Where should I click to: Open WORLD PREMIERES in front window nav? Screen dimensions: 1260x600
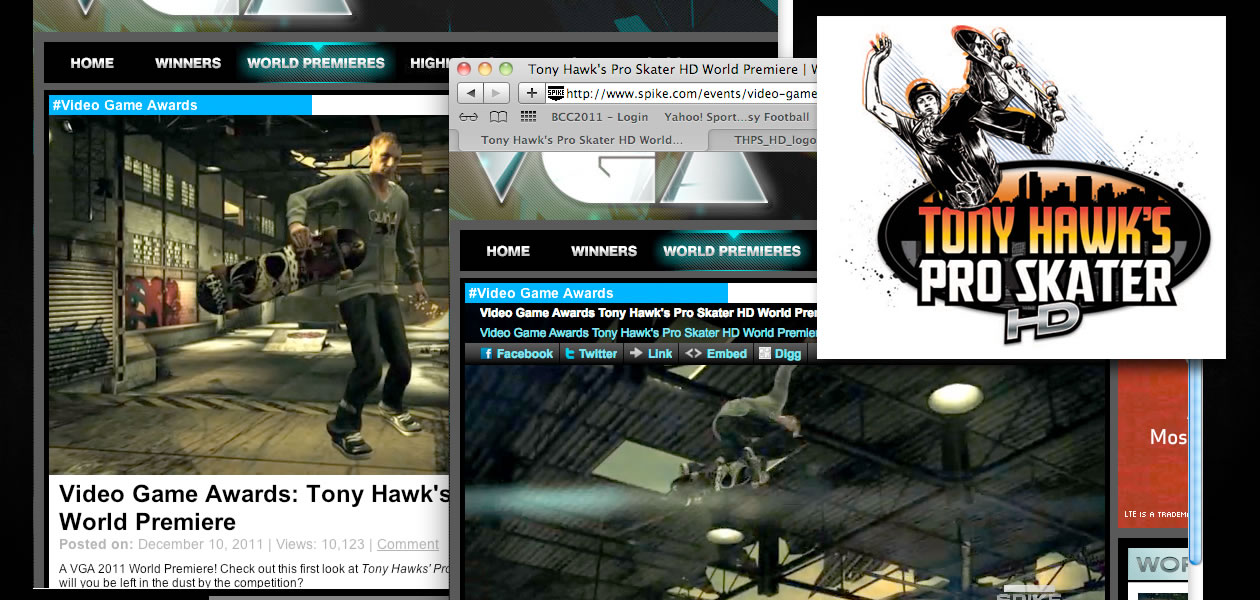(x=732, y=251)
